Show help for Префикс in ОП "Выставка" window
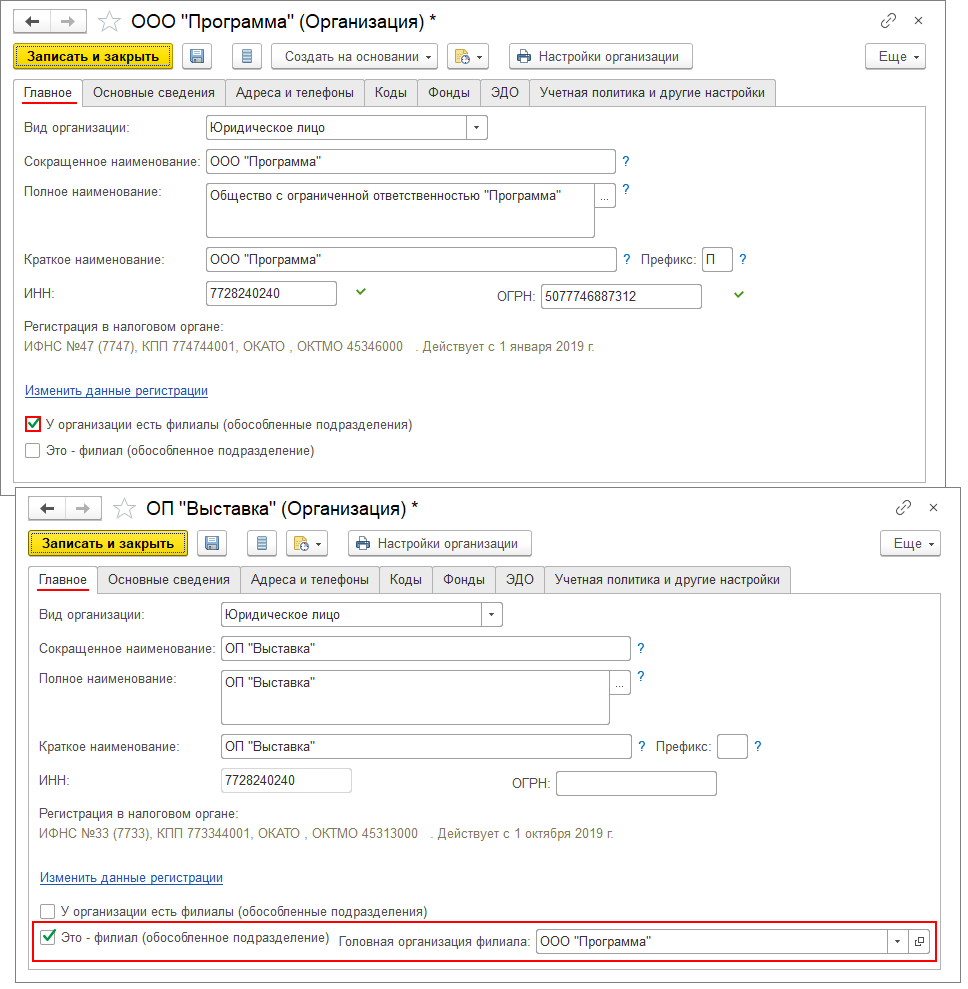This screenshot has height=989, width=968. coord(758,746)
